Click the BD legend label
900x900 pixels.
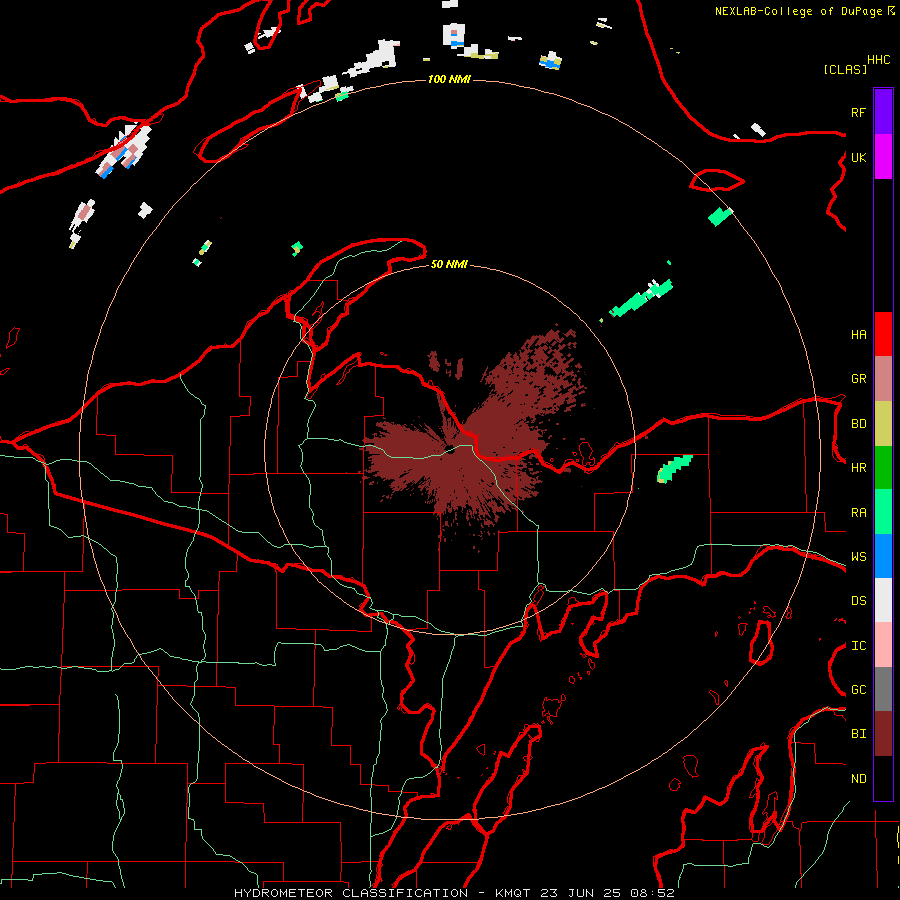tap(858, 424)
